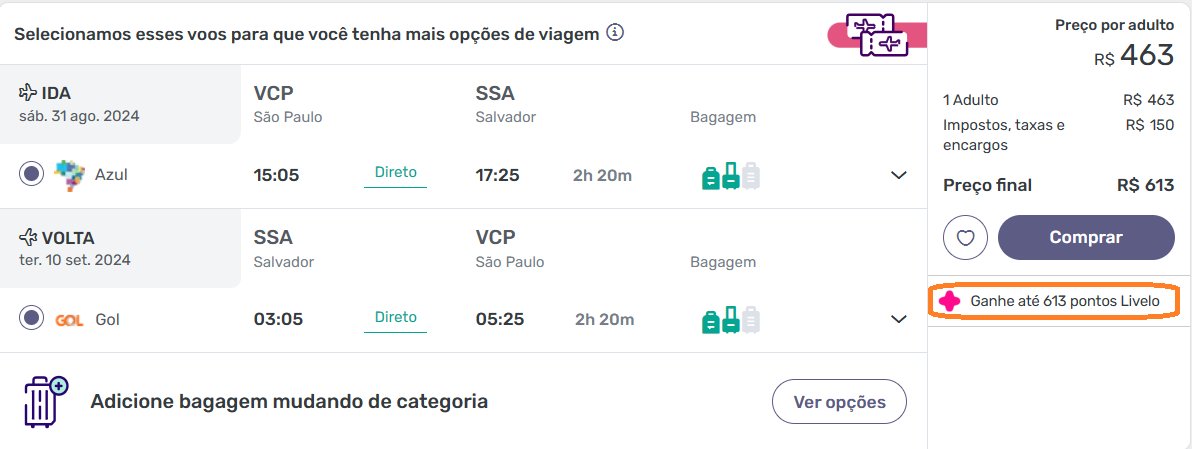The image size is (1192, 449).
Task: Click the baggage icons on Azul flight
Action: 731,175
